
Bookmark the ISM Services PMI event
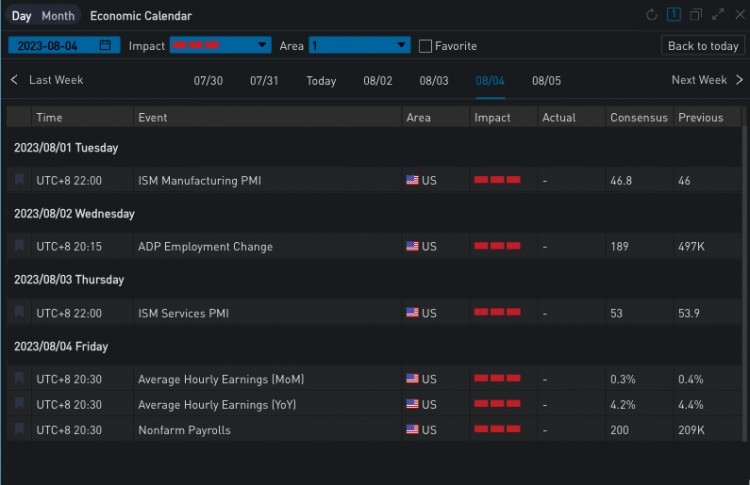click(19, 312)
